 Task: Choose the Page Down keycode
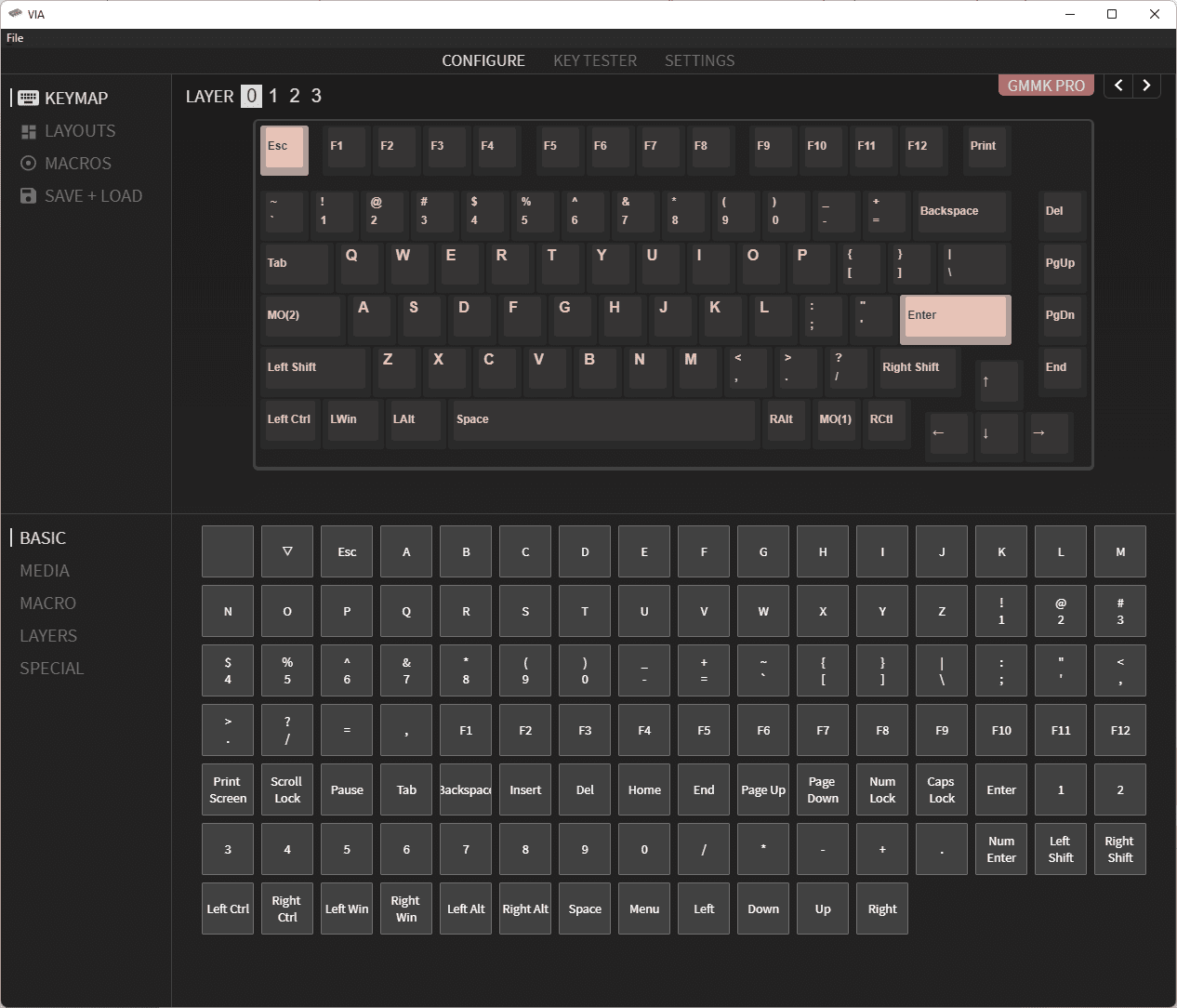click(x=823, y=789)
